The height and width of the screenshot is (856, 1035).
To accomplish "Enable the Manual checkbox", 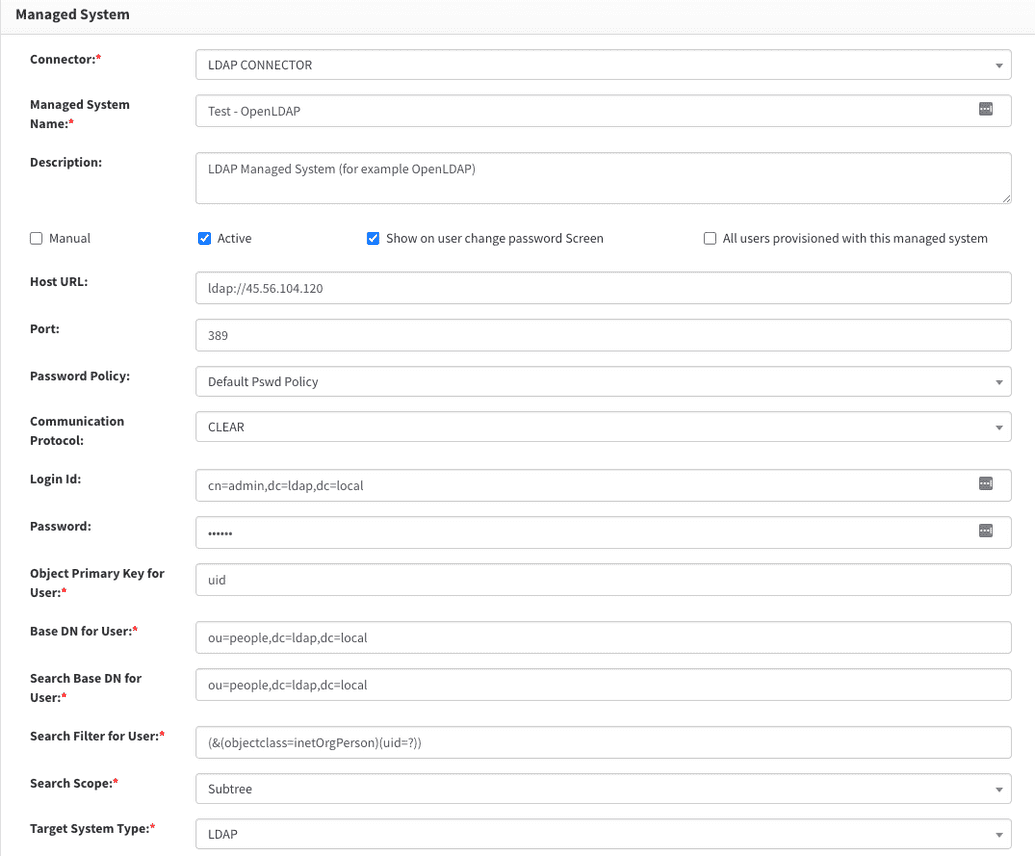I will click(36, 238).
